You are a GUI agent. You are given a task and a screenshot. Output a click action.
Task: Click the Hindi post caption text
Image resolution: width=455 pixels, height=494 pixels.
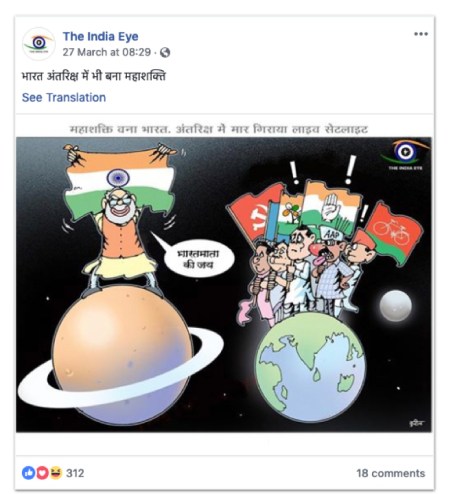pos(94,76)
